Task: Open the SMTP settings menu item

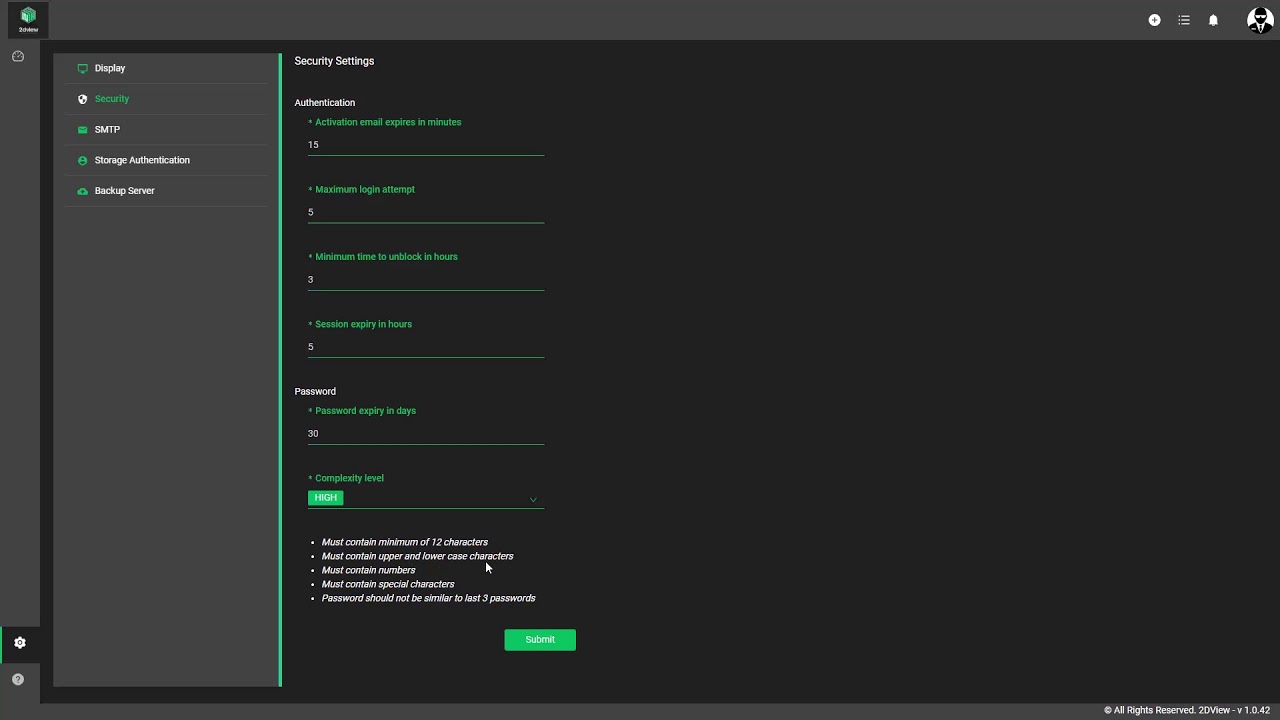Action: click(167, 130)
